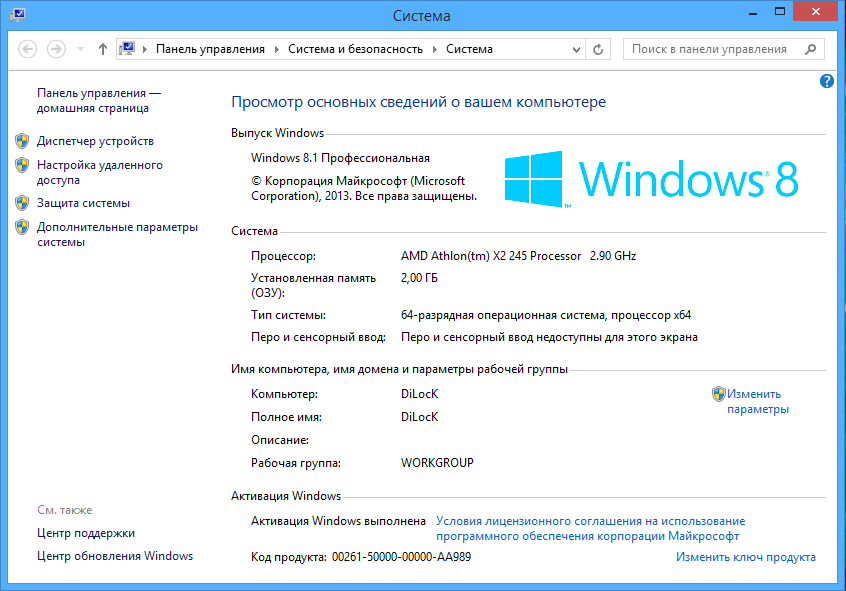Click the Forward navigation arrow
This screenshot has width=846, height=591.
[56, 49]
